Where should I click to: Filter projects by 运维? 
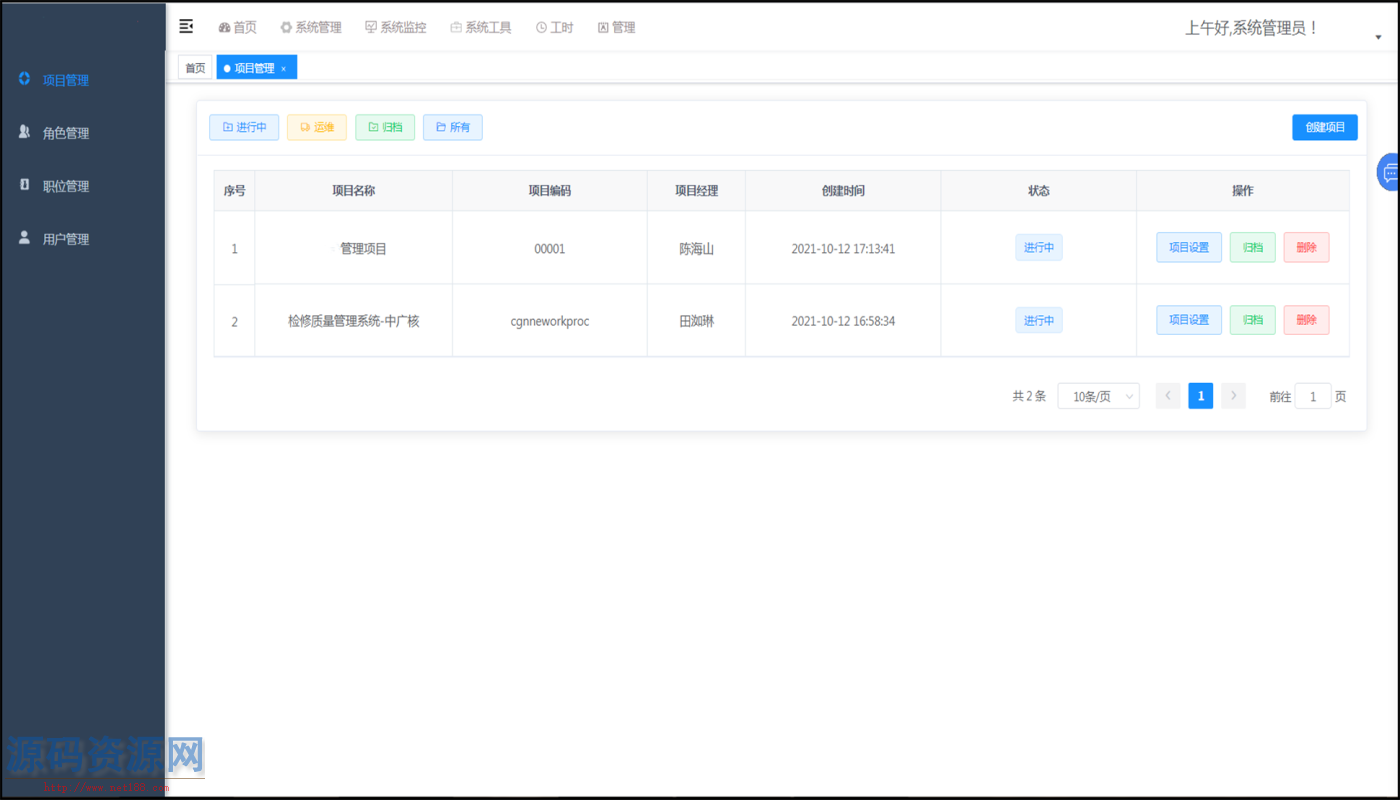coord(317,127)
